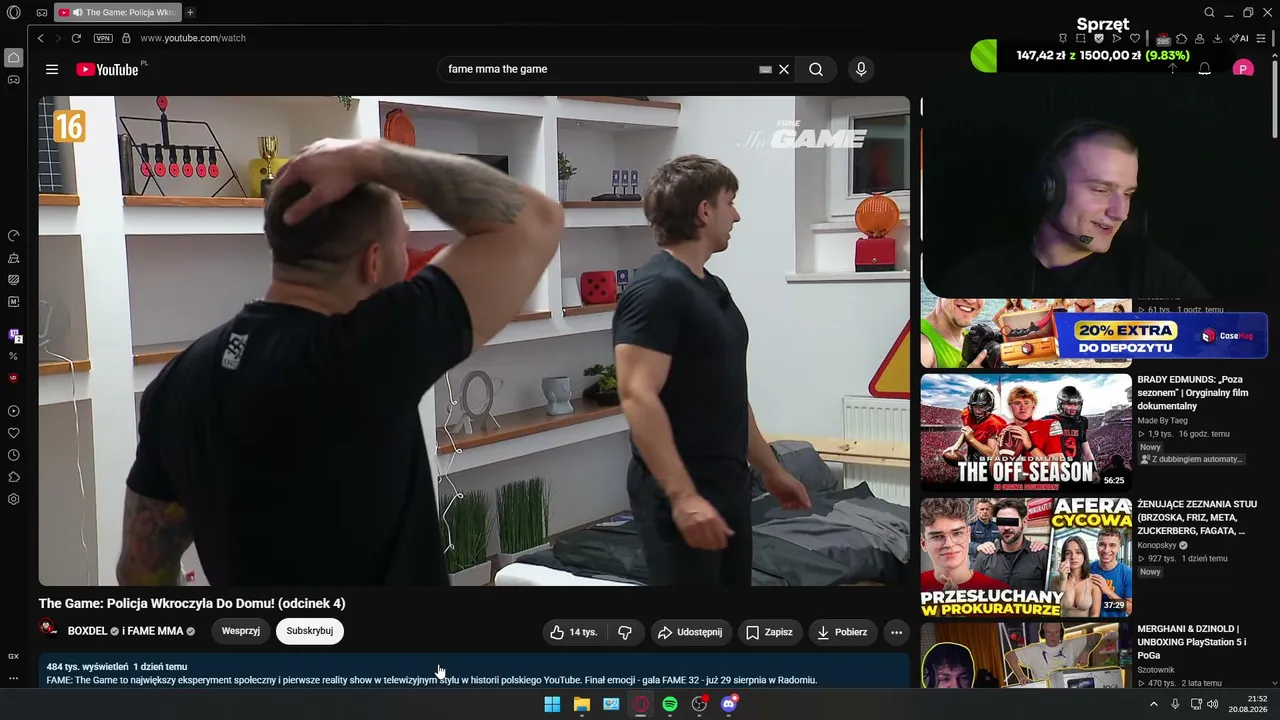Image resolution: width=1280 pixels, height=720 pixels.
Task: Add page to bookmarks with the heart
Action: pyautogui.click(x=1135, y=38)
